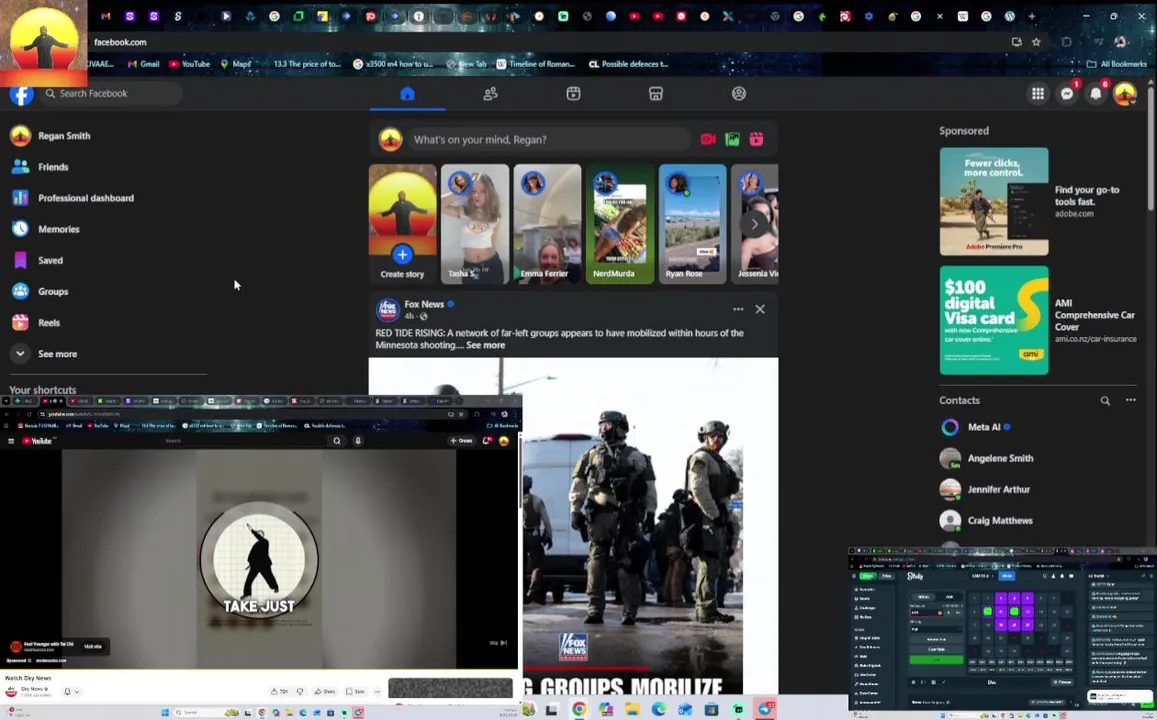Click Visit site on YouTube ad
The width and height of the screenshot is (1157, 720).
[x=93, y=646]
